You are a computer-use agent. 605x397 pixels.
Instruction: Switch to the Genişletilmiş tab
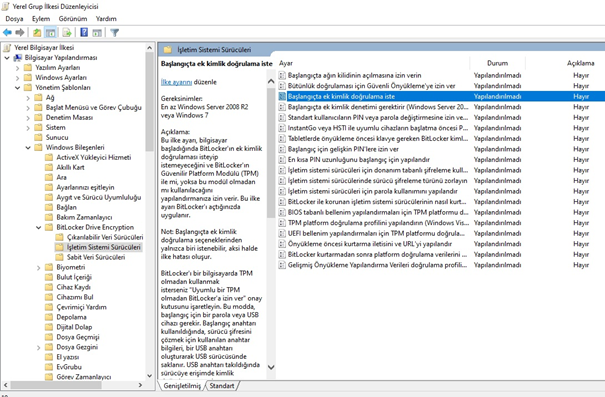click(182, 385)
